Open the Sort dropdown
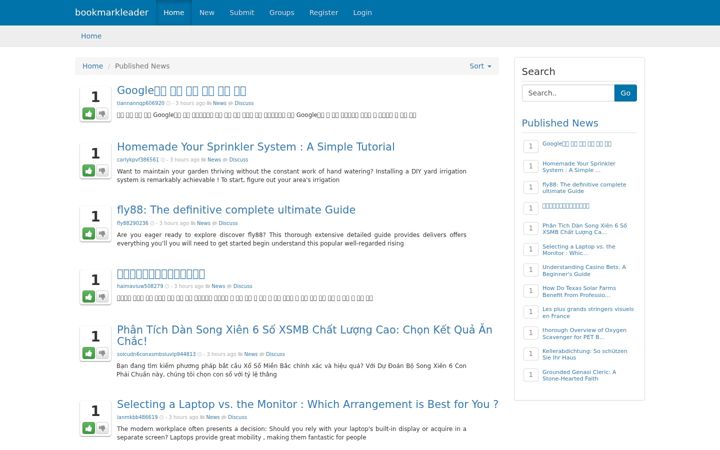The width and height of the screenshot is (720, 450). coord(480,66)
